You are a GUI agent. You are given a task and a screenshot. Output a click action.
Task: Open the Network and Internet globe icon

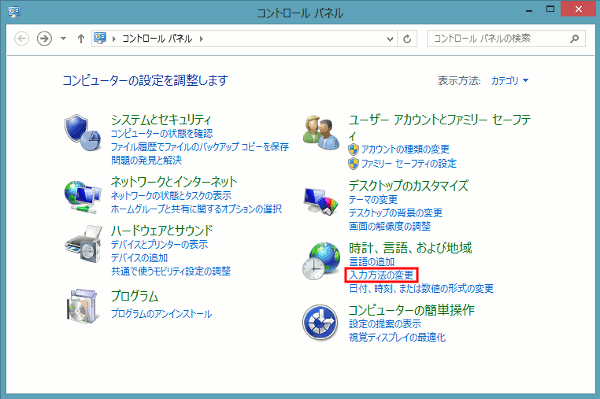click(x=82, y=196)
